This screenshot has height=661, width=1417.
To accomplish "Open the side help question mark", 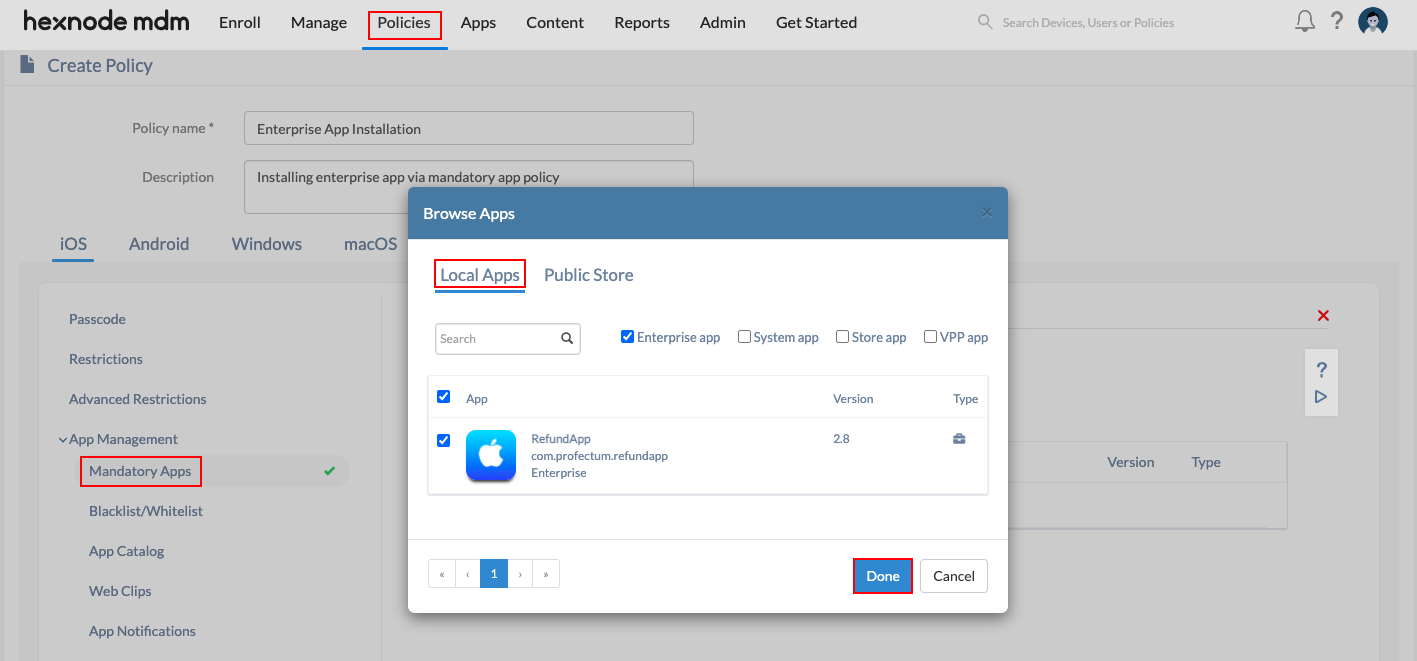I will click(1321, 369).
